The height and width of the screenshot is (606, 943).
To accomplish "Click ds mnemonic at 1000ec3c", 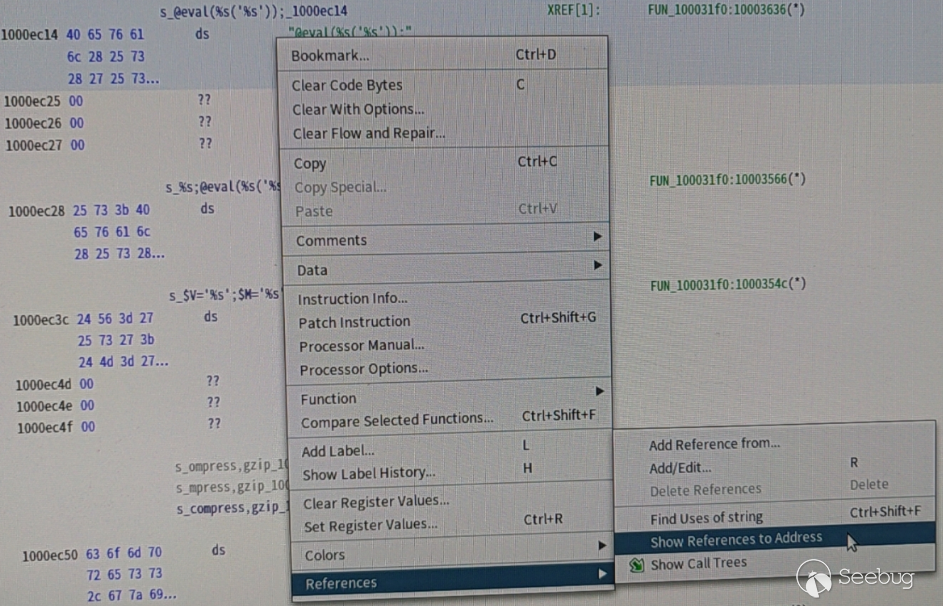I will [210, 317].
